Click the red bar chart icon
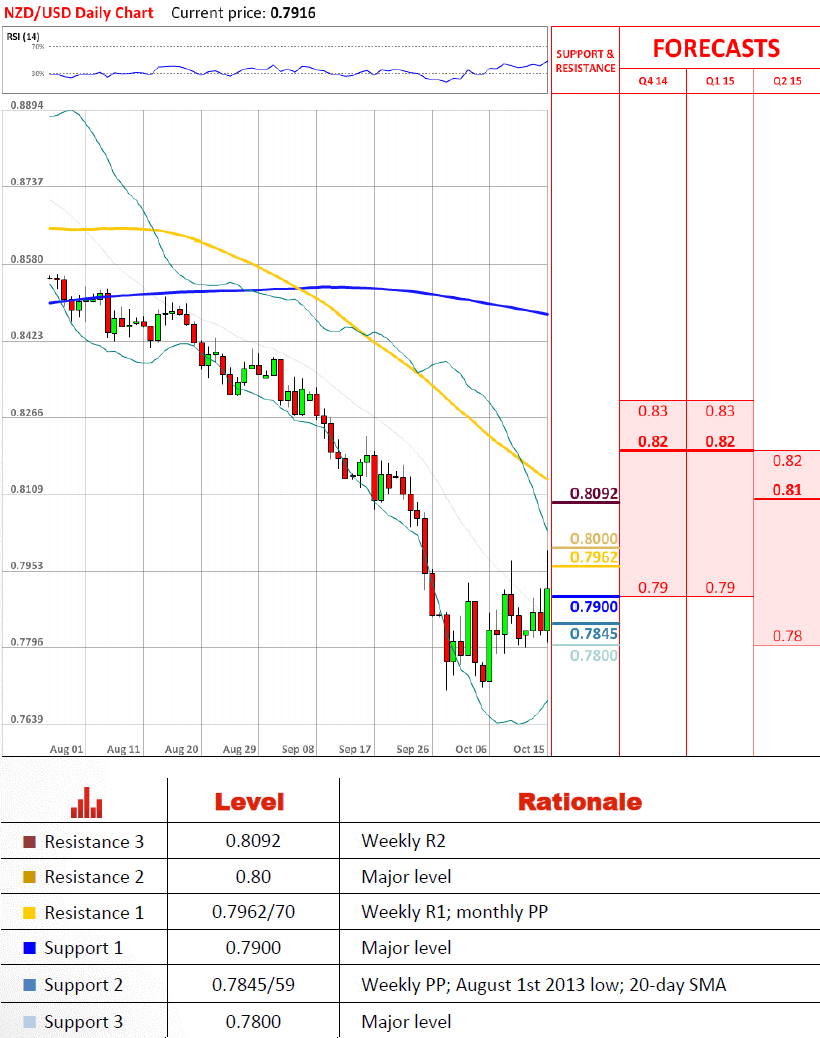The width and height of the screenshot is (820, 1038). pos(87,802)
